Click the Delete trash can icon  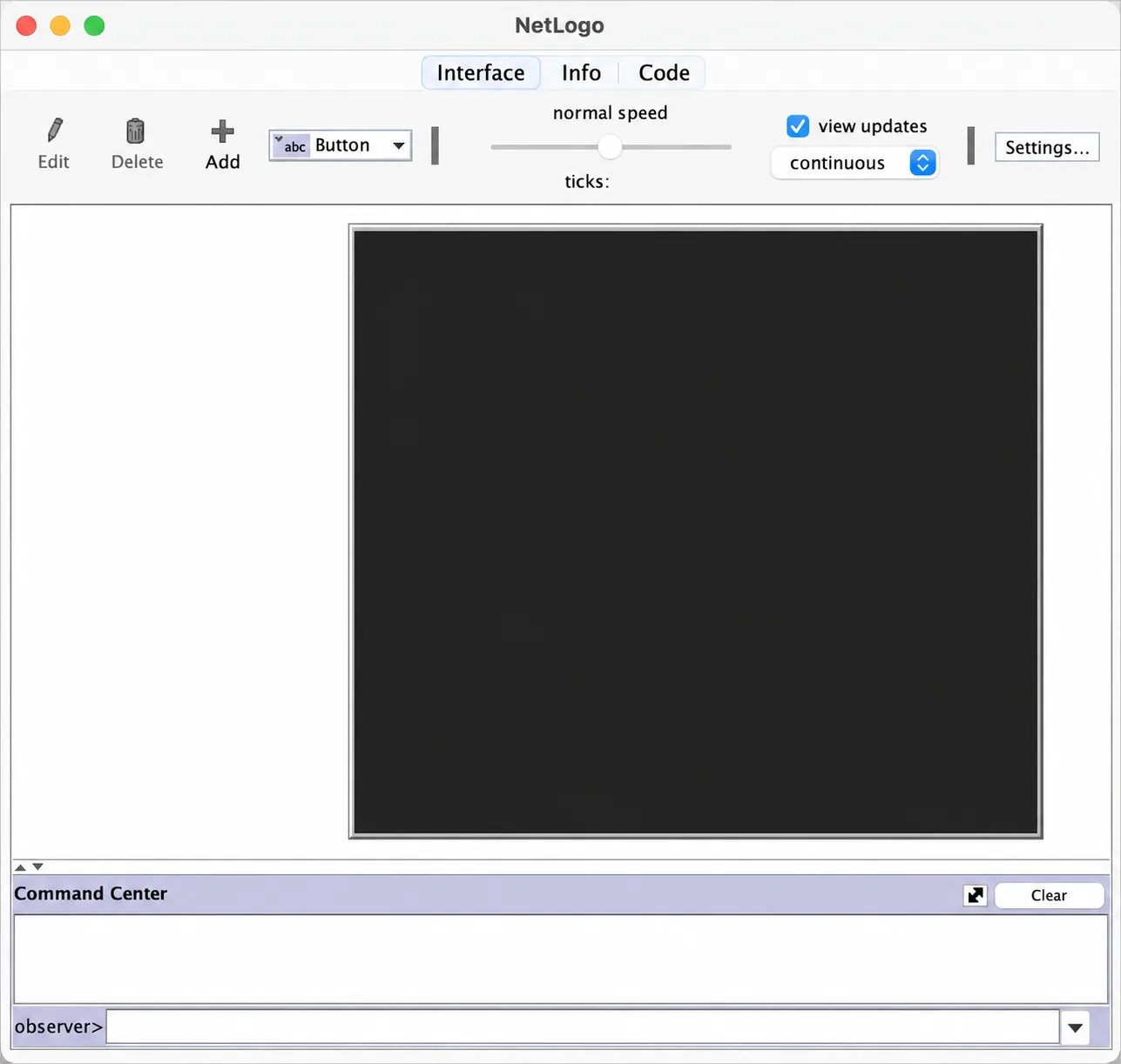[x=136, y=131]
